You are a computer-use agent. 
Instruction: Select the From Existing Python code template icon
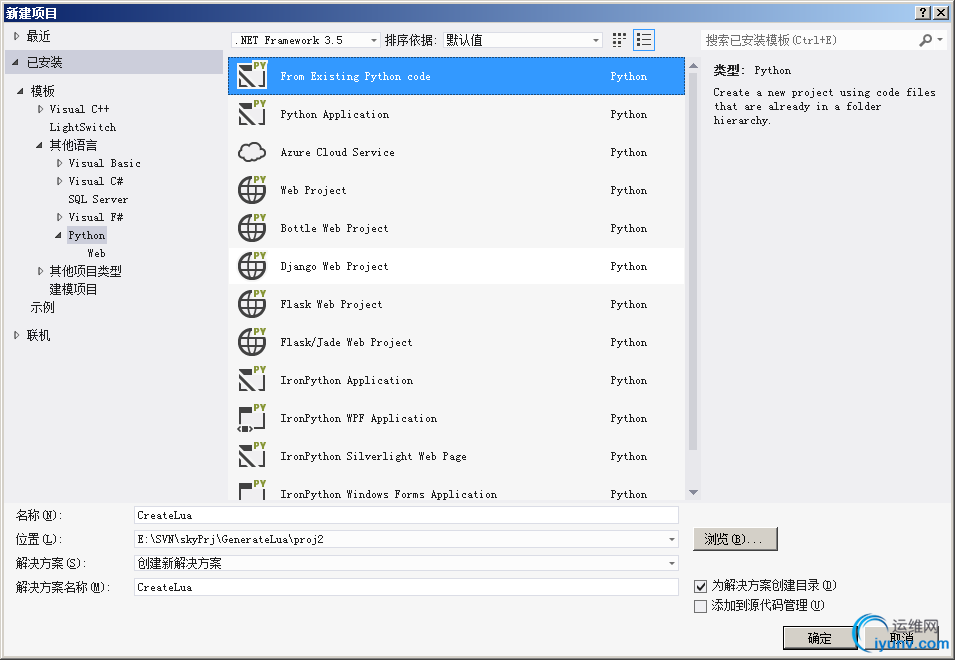(252, 75)
